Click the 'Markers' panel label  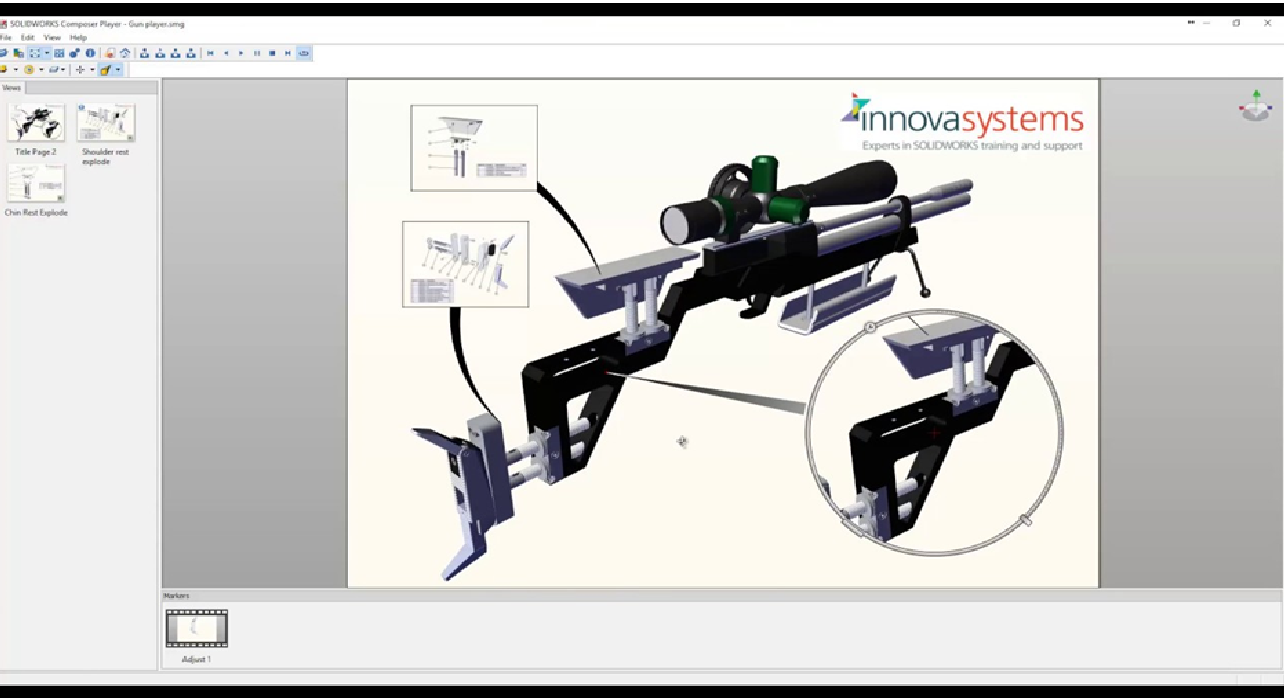click(x=177, y=596)
